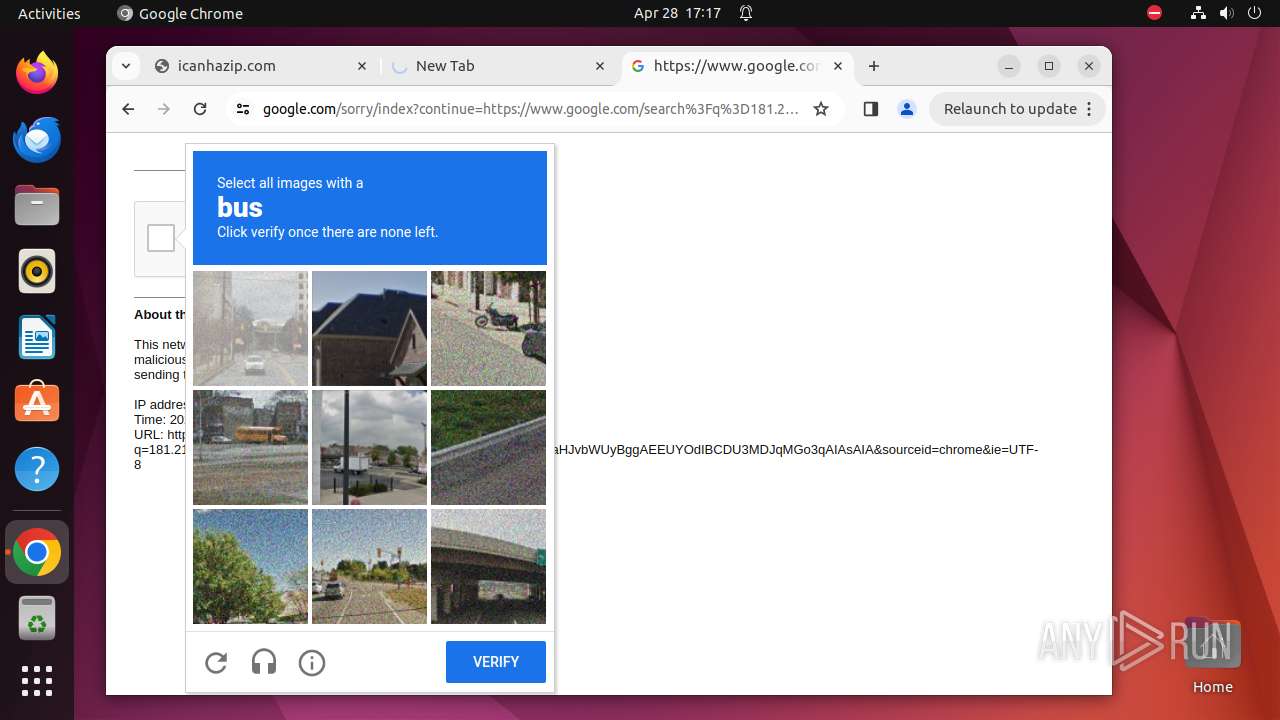The height and width of the screenshot is (720, 1280).
Task: Show Applications grid in dock
Action: tap(37, 681)
